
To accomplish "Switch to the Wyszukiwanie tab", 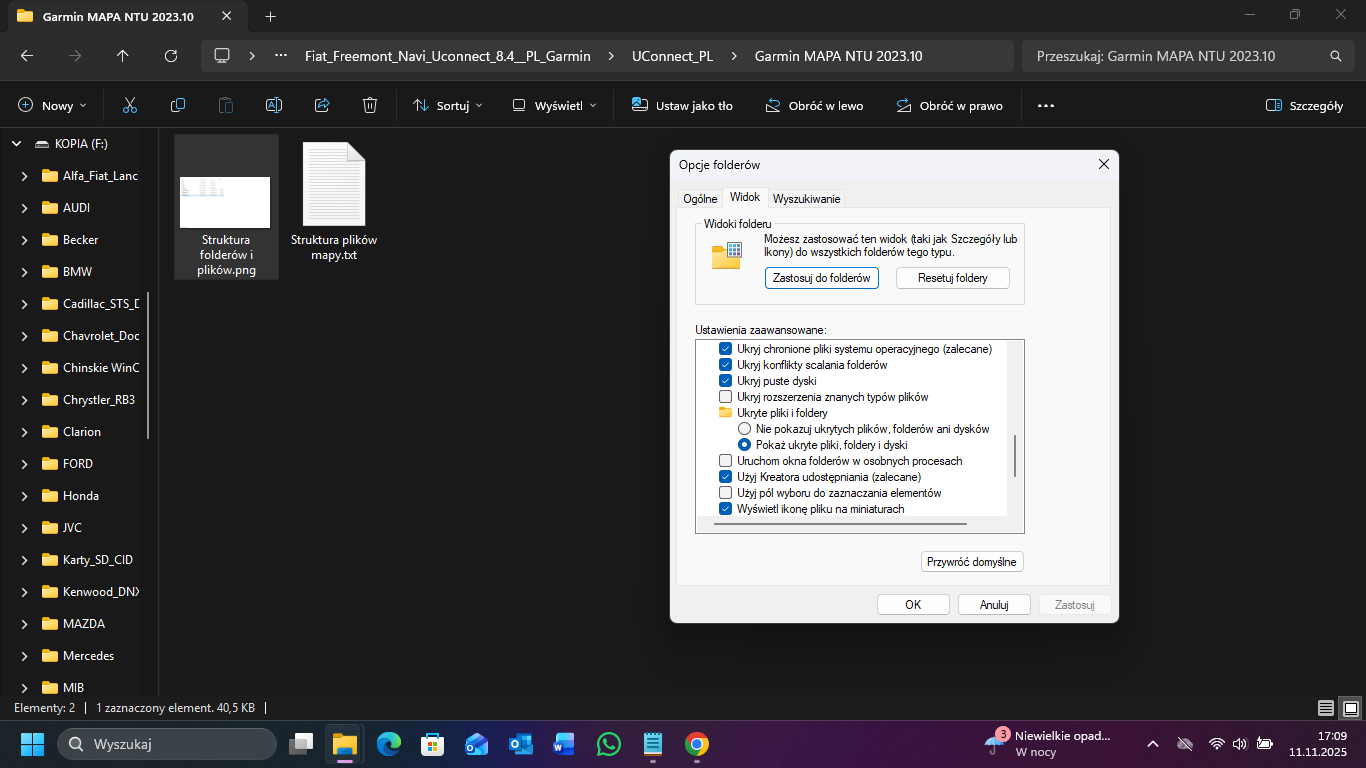I will coord(806,199).
